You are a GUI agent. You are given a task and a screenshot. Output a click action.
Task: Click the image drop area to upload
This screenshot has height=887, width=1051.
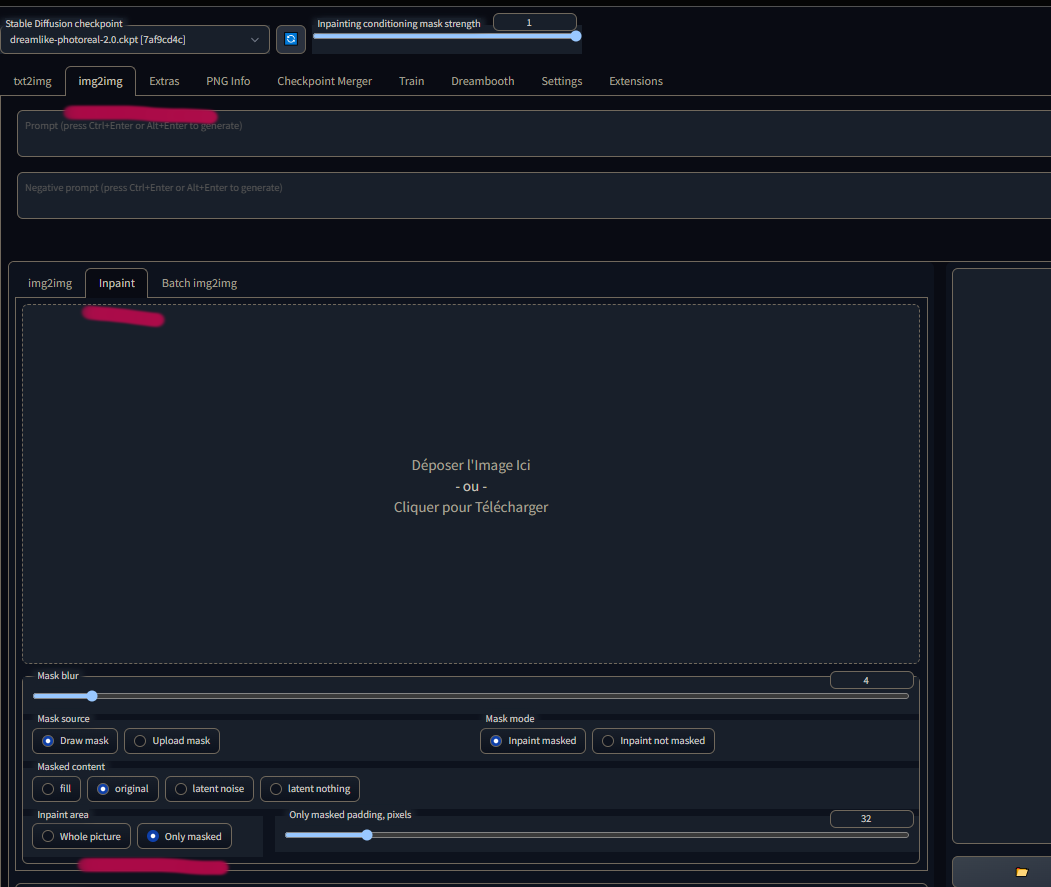(471, 485)
